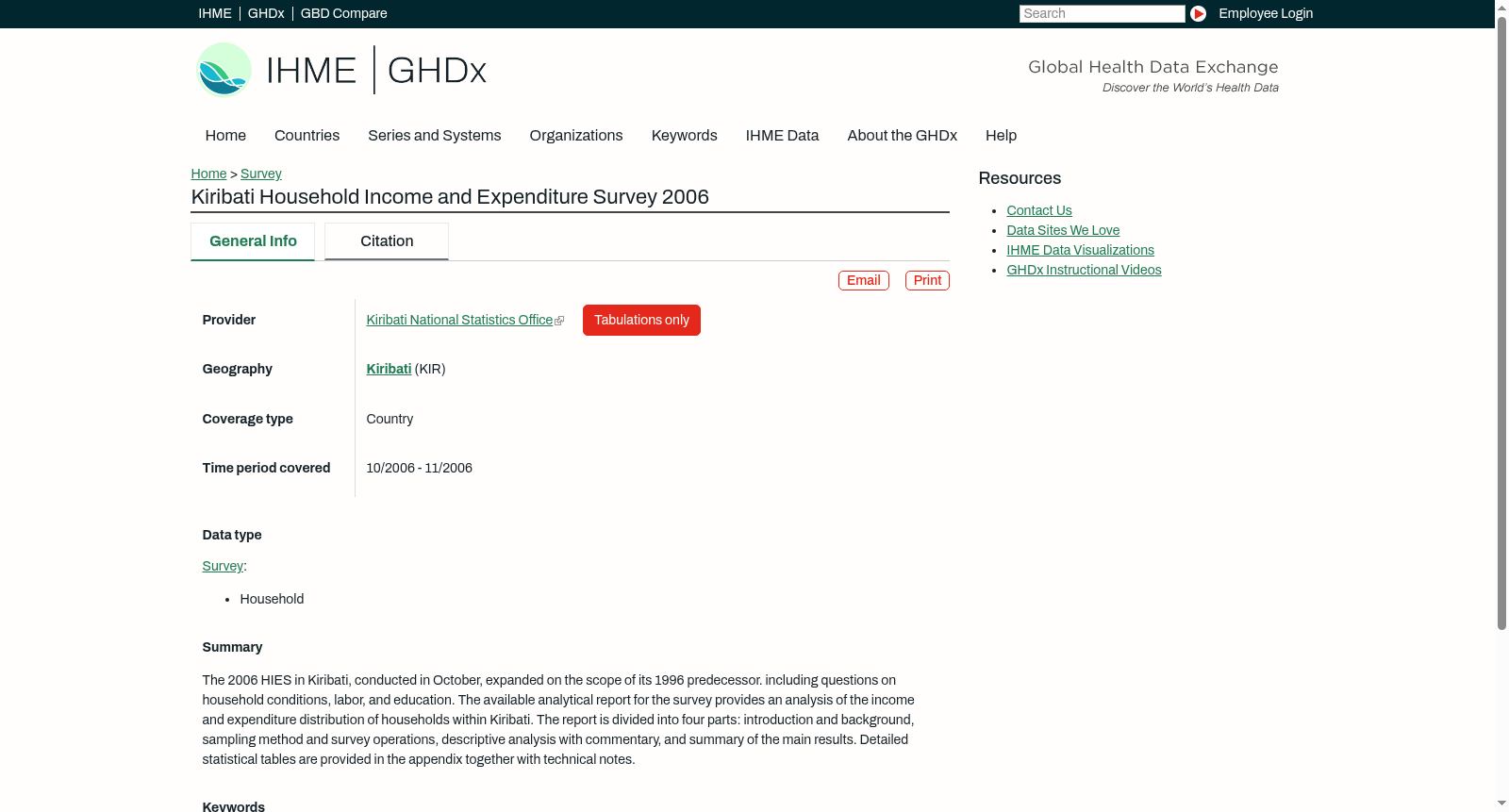
Task: Open the Kiribati geography link
Action: pos(389,369)
